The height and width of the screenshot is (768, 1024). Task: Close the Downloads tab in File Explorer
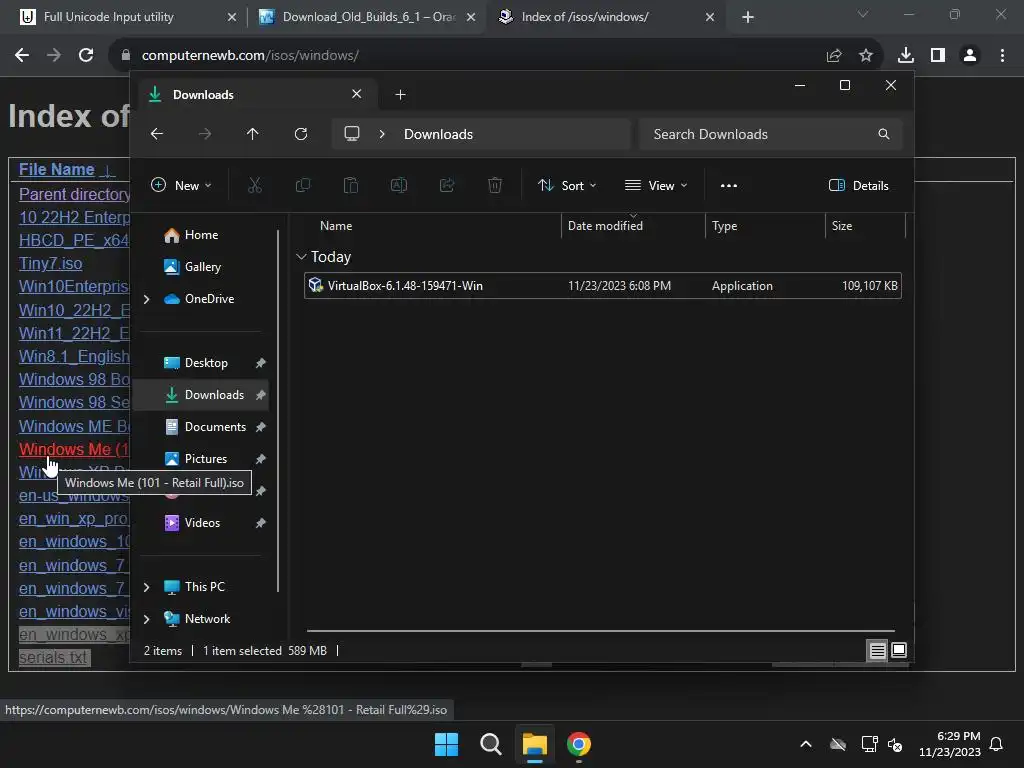pos(357,94)
